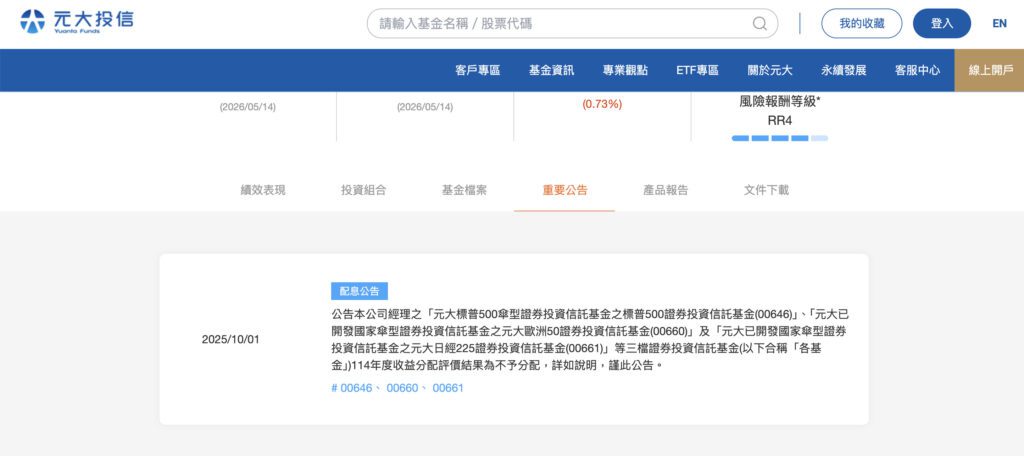Click the 2025/10/01 announcement date
The image size is (1024, 456).
(231, 340)
